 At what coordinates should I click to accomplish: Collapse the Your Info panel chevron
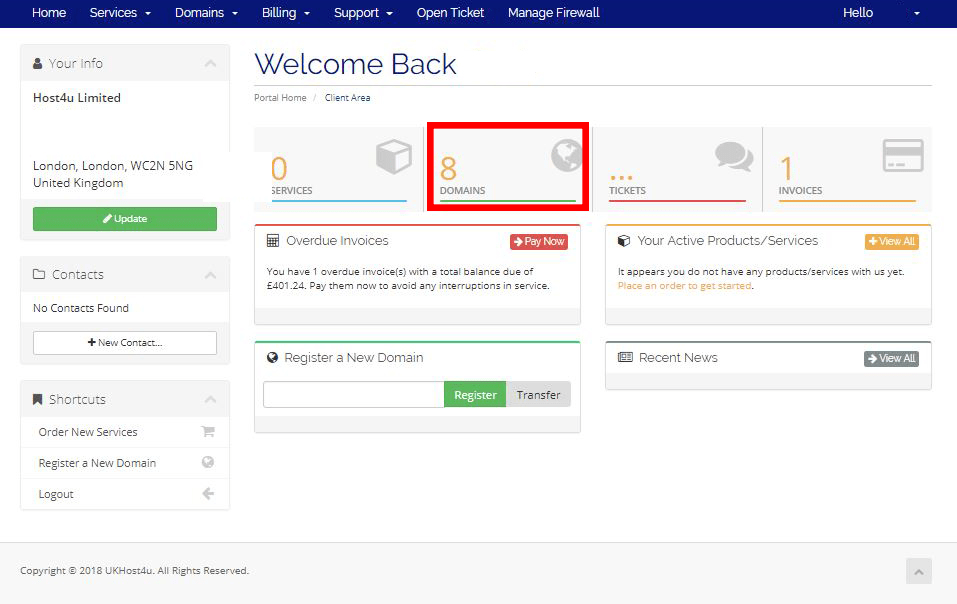click(x=211, y=63)
